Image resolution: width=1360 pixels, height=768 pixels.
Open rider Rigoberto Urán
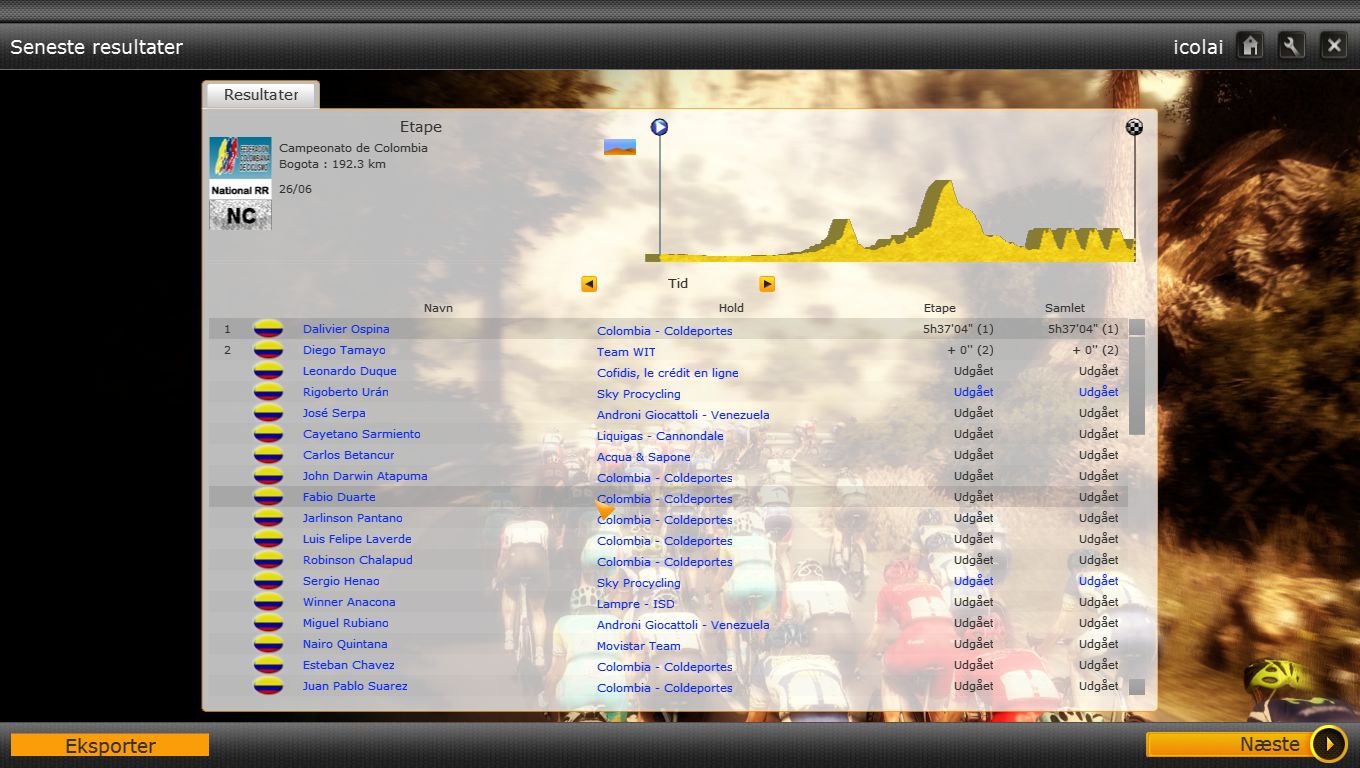coord(346,392)
